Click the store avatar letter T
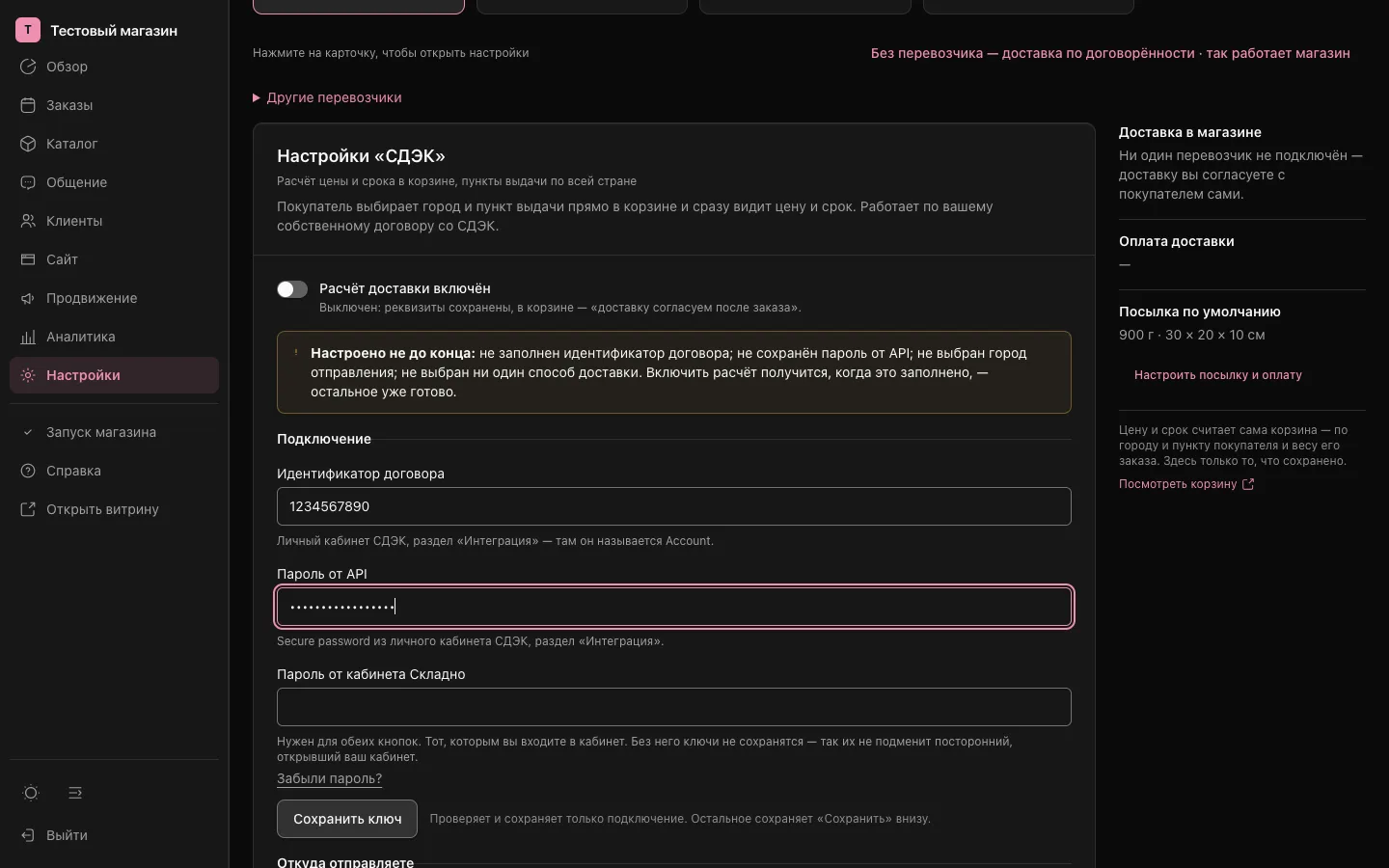1389x868 pixels. 28,30
